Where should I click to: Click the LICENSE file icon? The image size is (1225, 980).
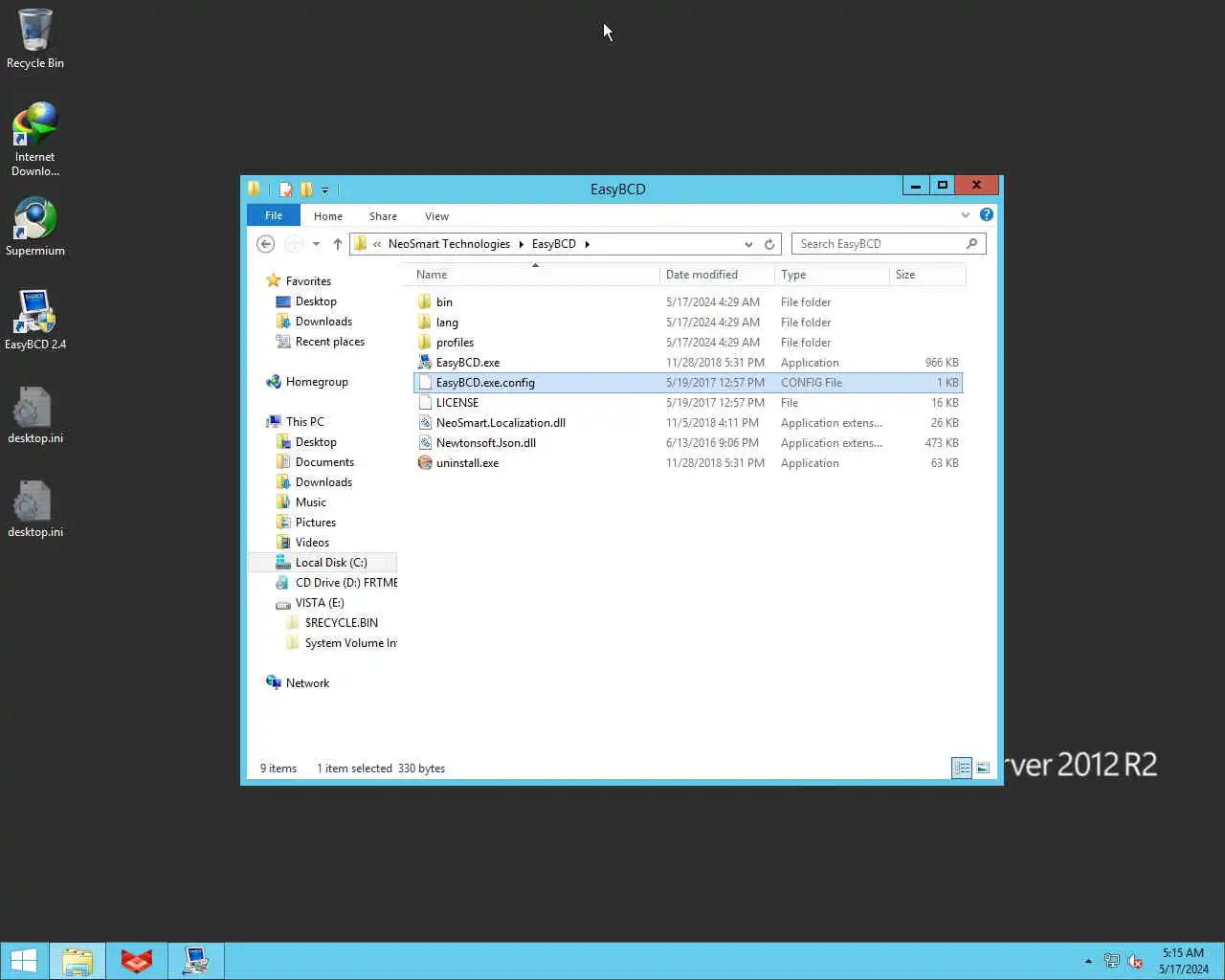(425, 403)
